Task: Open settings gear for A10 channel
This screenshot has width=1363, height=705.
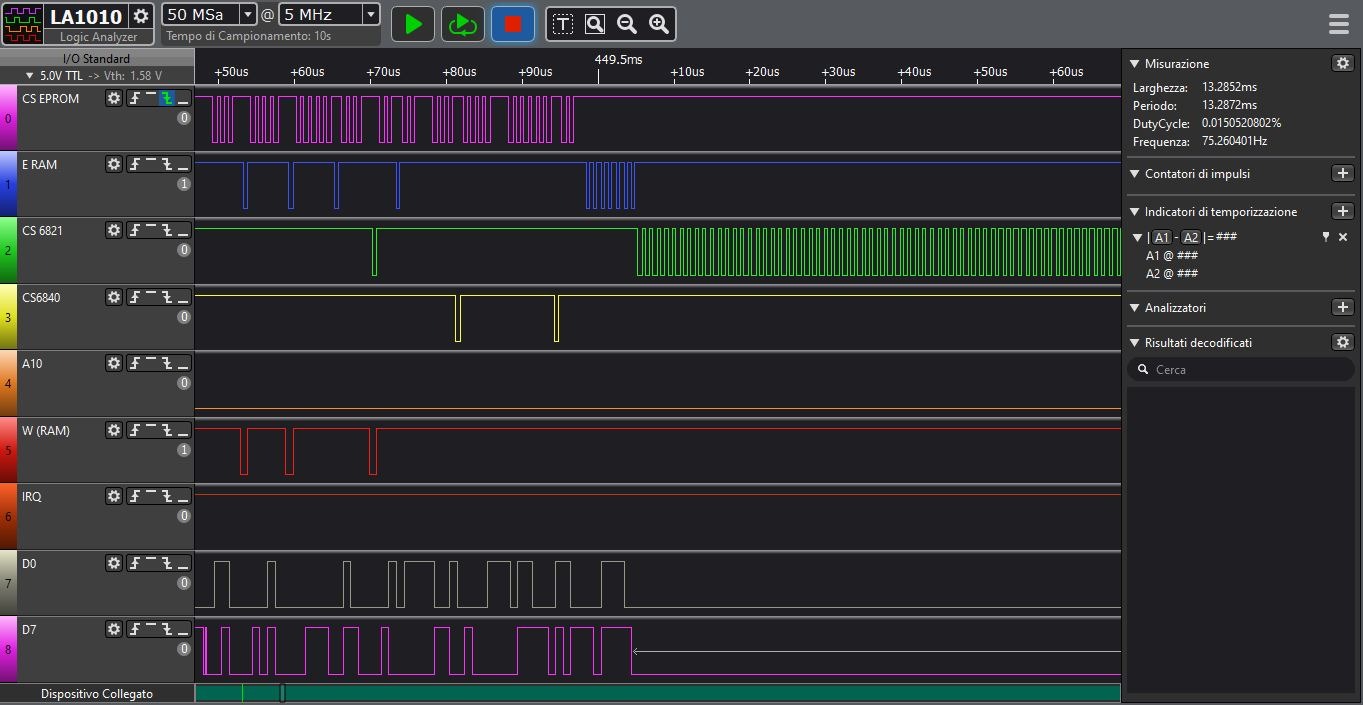Action: [x=114, y=363]
